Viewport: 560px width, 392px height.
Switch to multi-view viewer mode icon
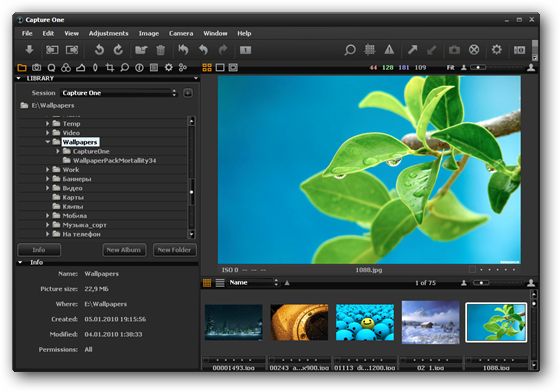(207, 67)
